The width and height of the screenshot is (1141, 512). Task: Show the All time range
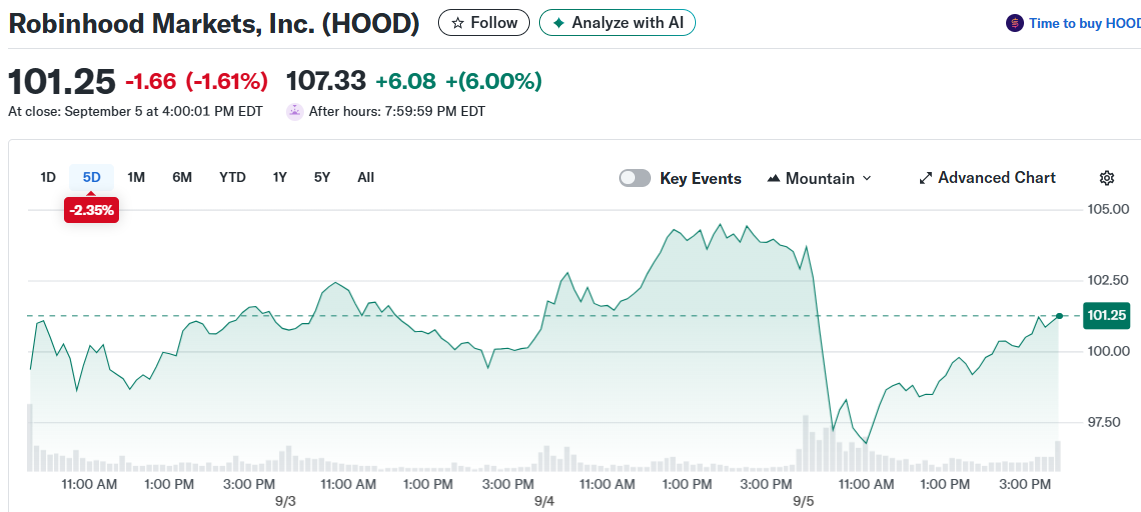coord(366,177)
